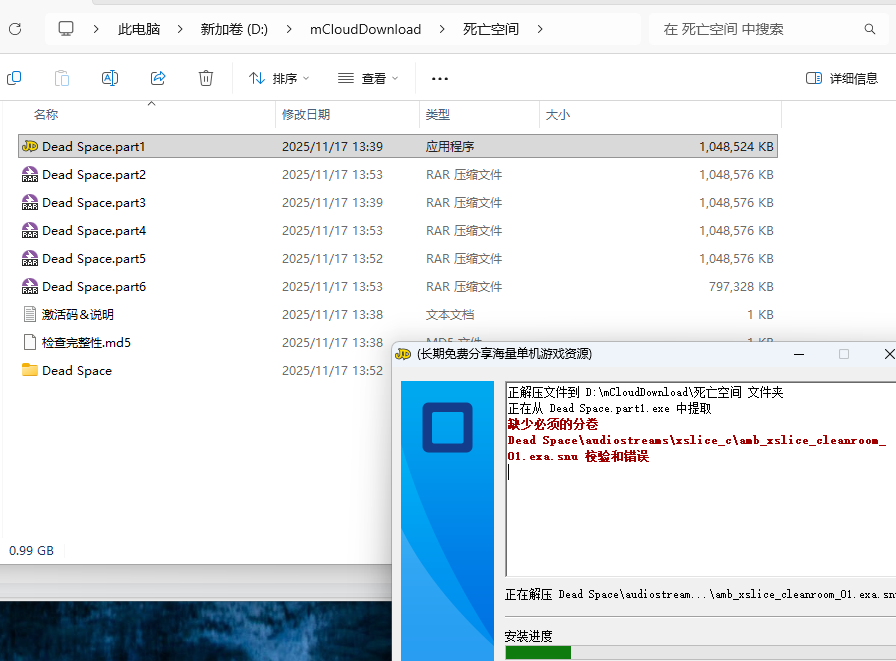Expand the 排序 sort dropdown

click(279, 78)
